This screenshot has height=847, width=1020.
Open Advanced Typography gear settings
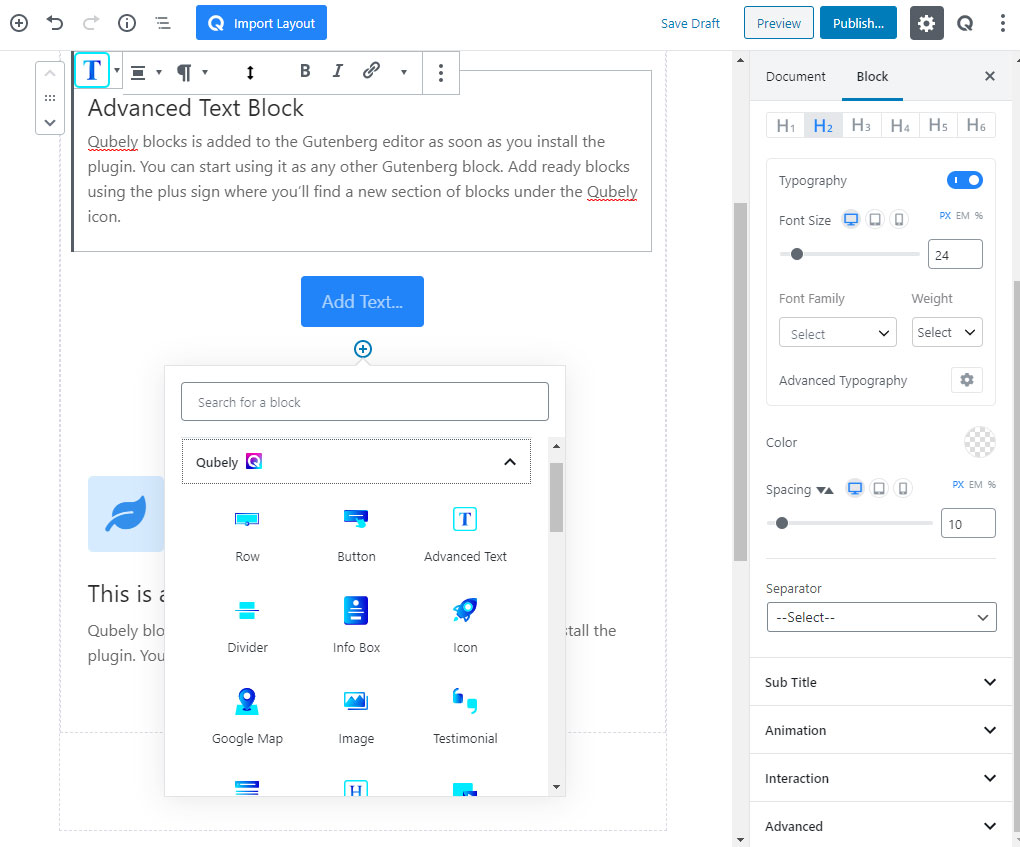967,380
